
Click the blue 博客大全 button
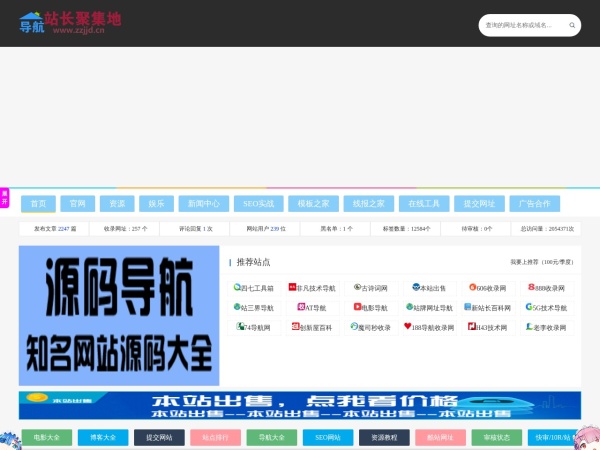pos(103,437)
